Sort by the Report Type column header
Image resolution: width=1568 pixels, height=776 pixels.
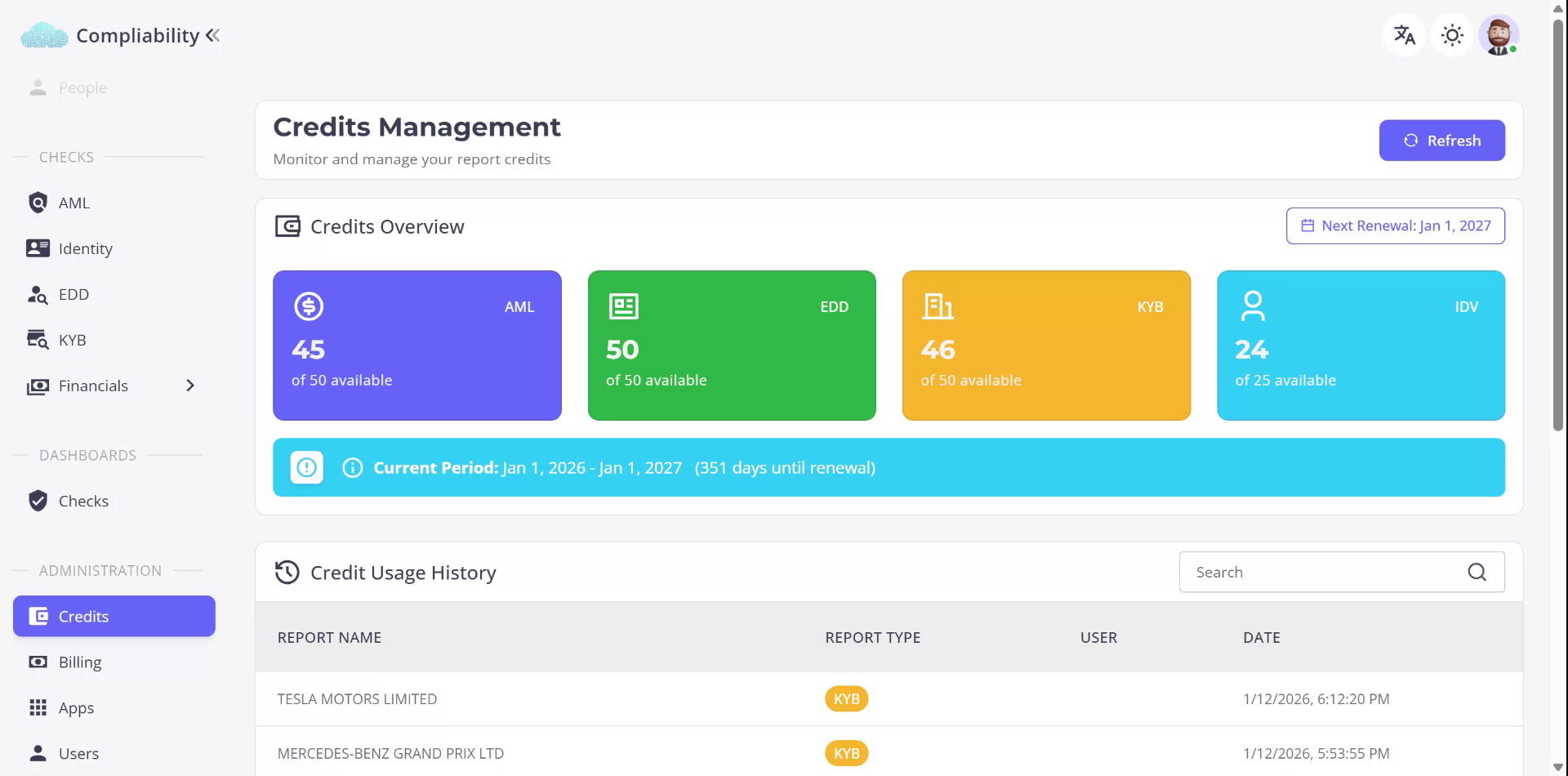(872, 637)
